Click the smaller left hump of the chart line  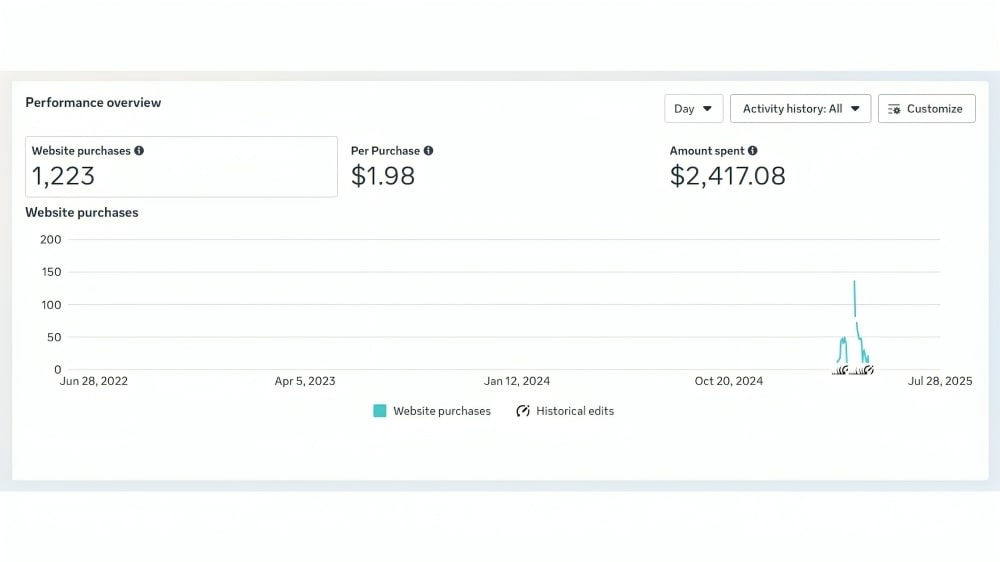point(843,342)
